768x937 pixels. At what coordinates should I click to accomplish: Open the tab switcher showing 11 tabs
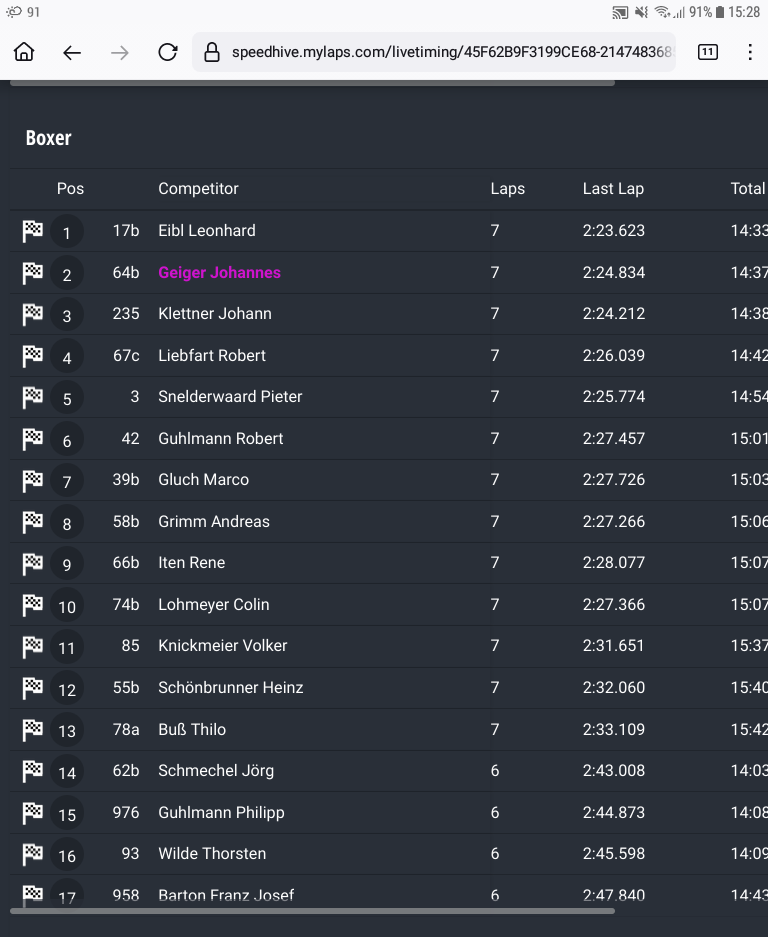point(707,52)
